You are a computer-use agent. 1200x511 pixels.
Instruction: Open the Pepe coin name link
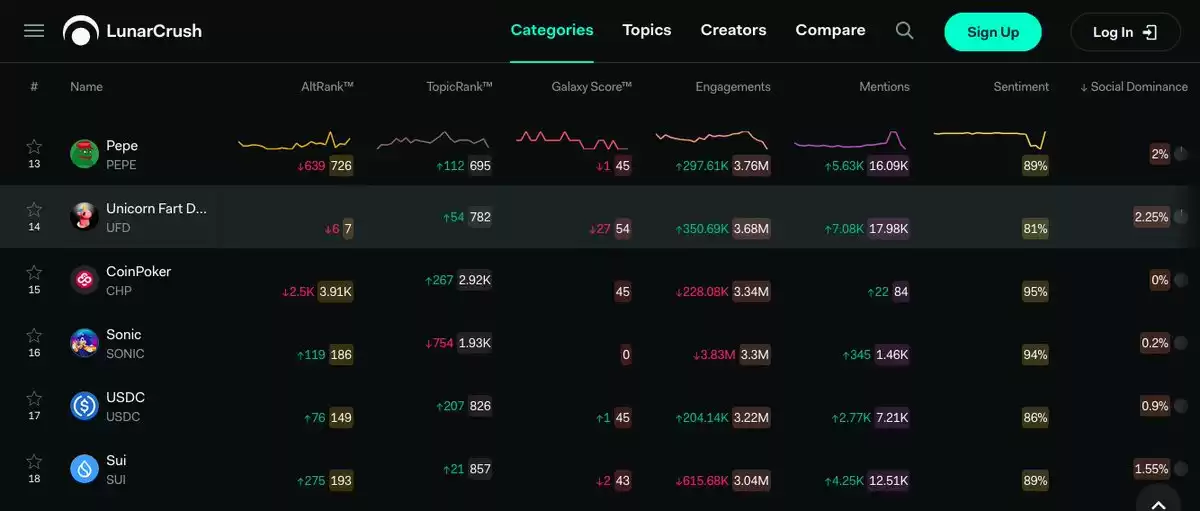click(x=122, y=146)
